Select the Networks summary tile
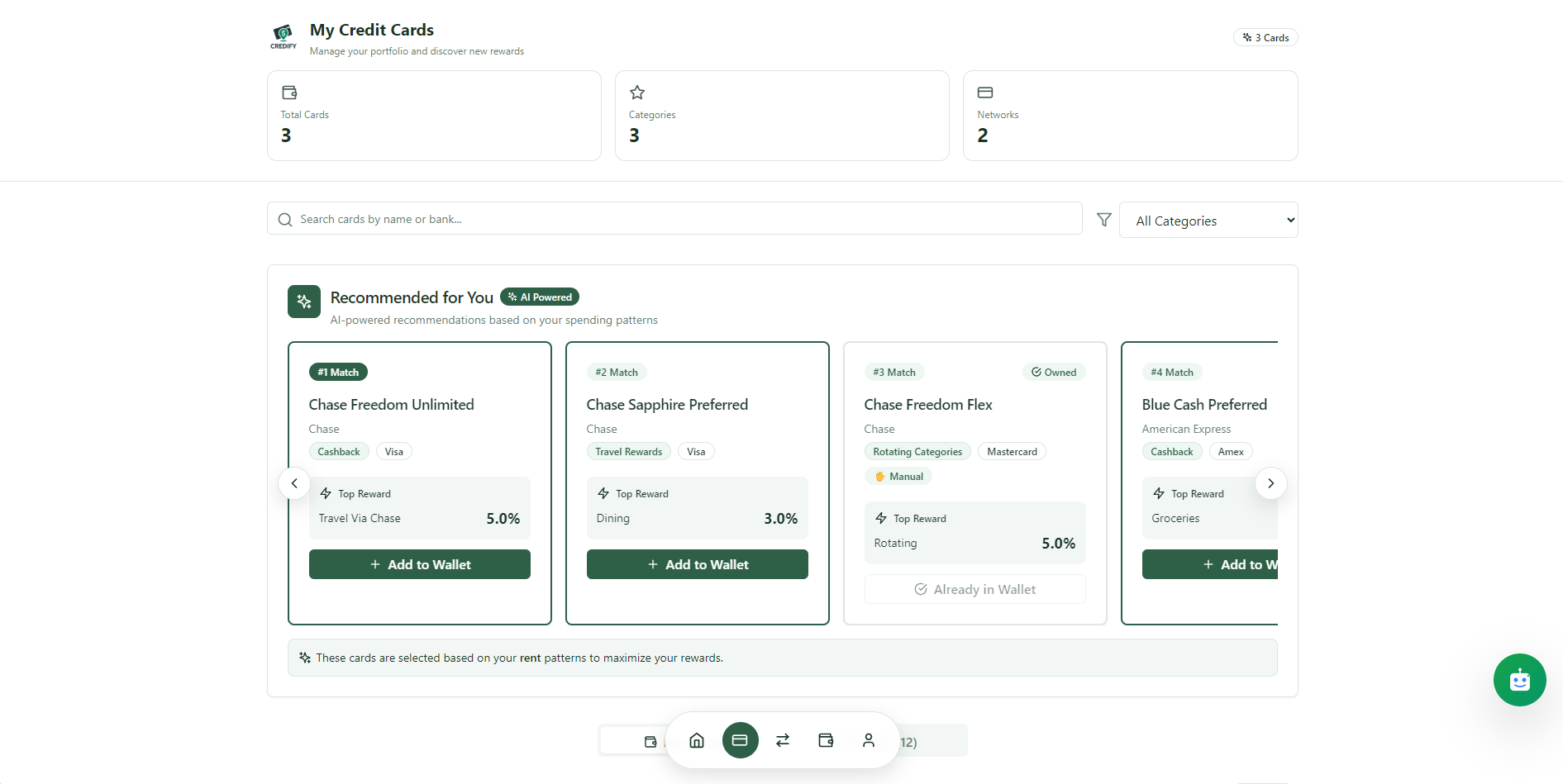 (1130, 116)
